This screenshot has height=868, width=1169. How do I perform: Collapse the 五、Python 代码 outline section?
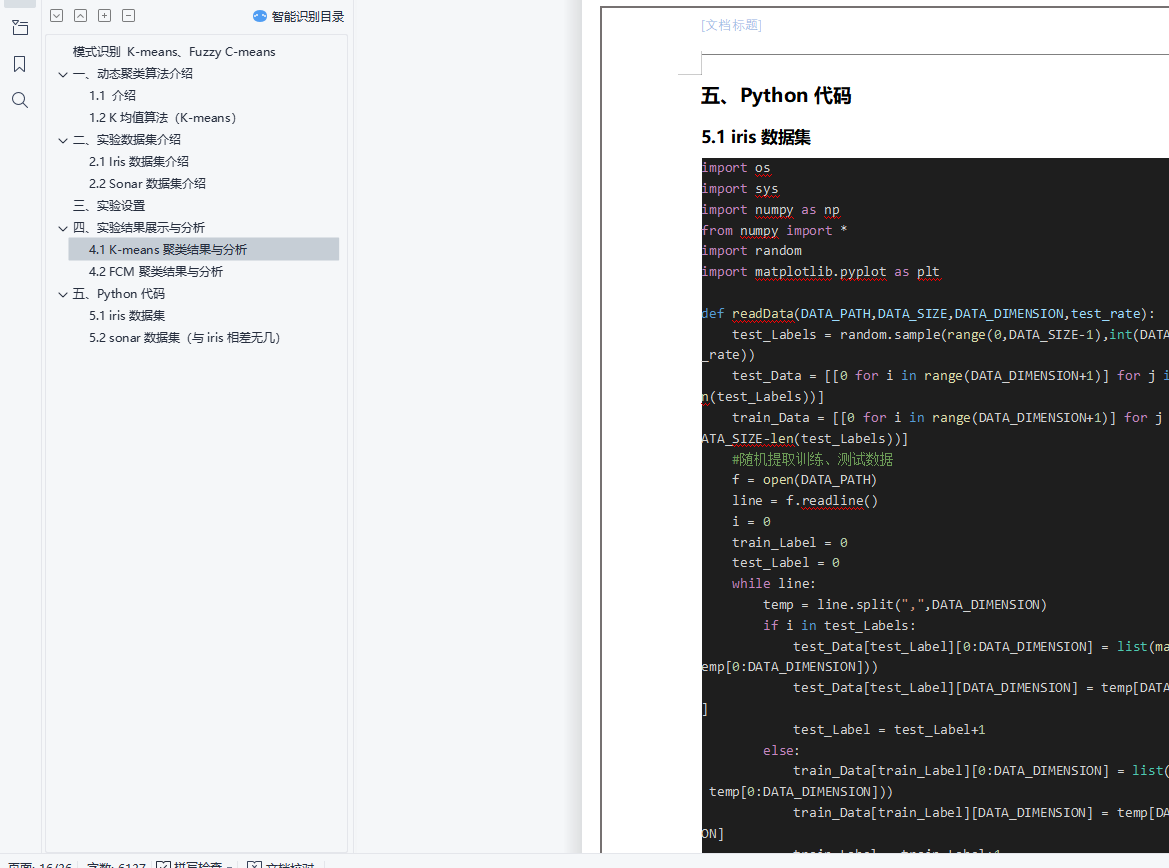point(63,294)
